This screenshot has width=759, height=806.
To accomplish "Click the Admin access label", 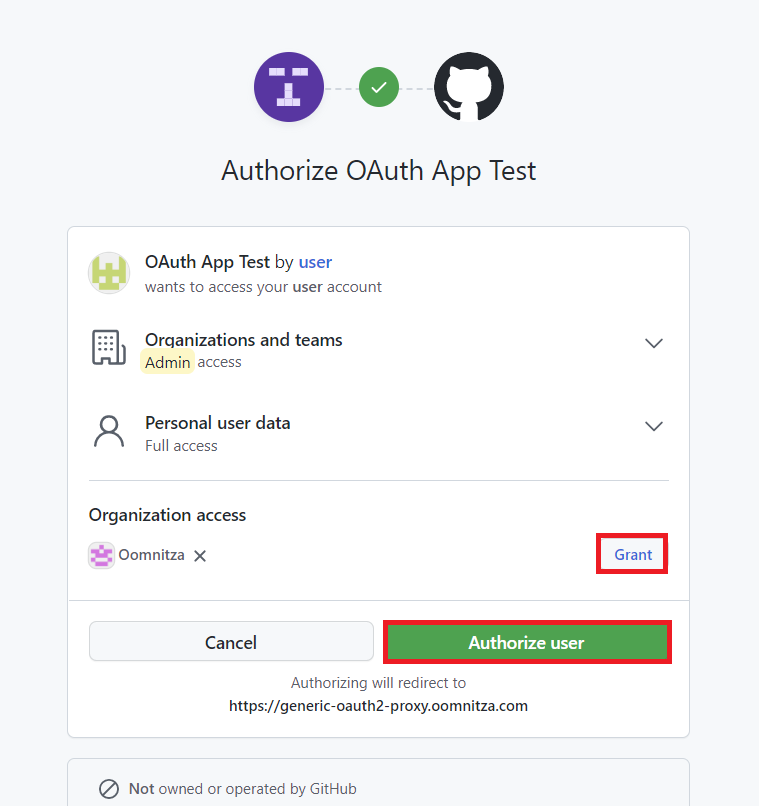I will (167, 362).
